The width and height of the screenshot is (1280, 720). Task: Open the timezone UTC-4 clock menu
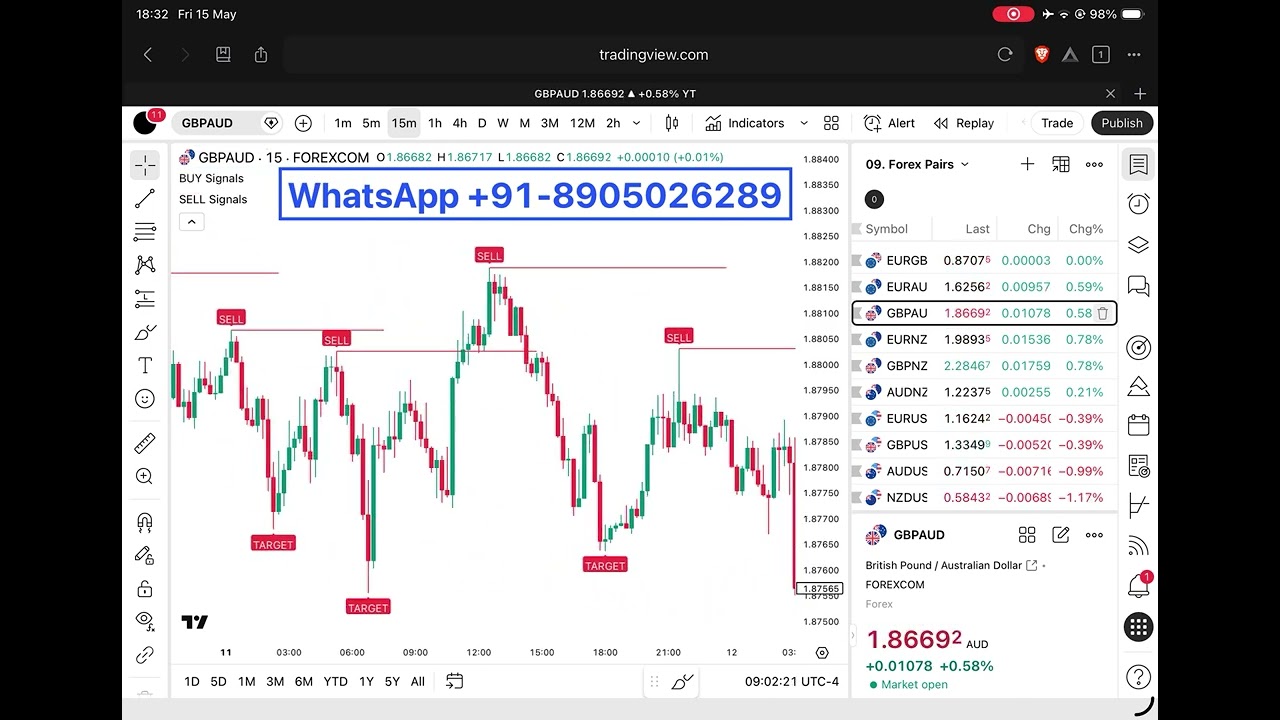pos(792,682)
